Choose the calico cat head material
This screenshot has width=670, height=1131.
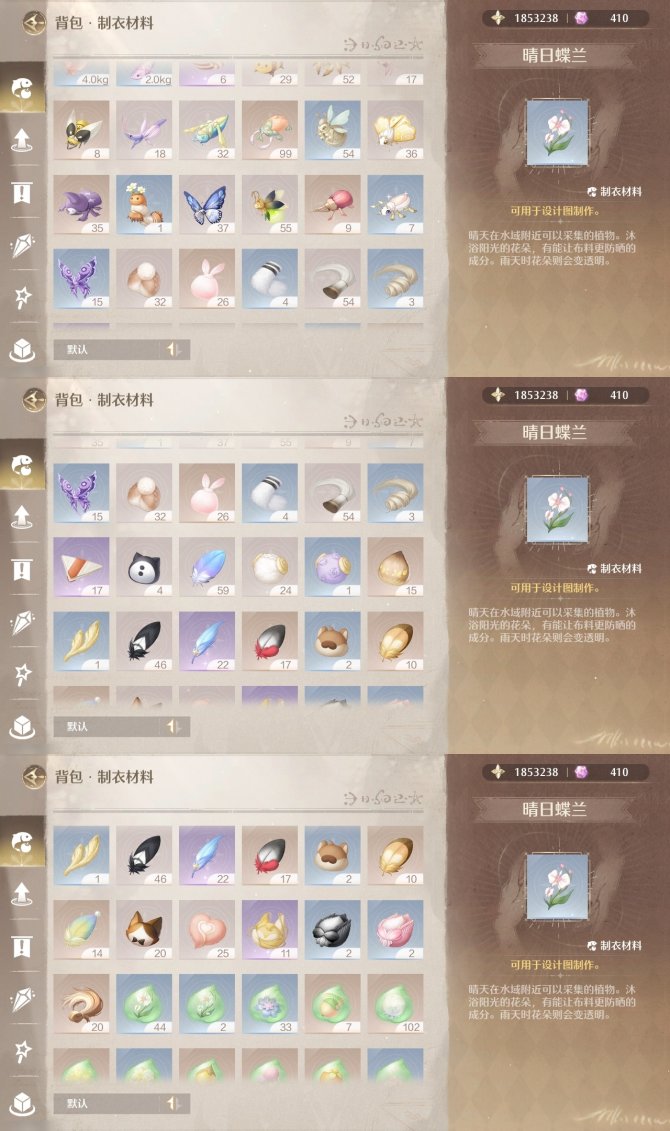click(144, 930)
